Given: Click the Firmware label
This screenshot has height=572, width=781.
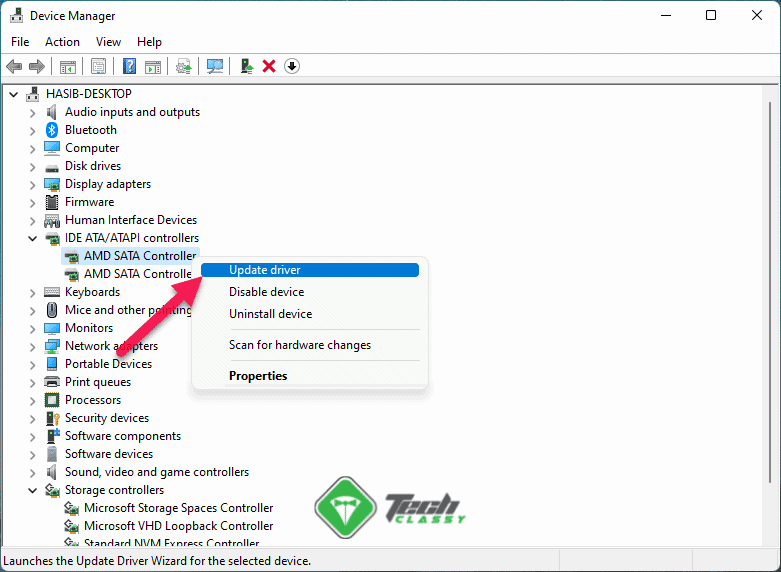Looking at the screenshot, I should click(x=90, y=202).
